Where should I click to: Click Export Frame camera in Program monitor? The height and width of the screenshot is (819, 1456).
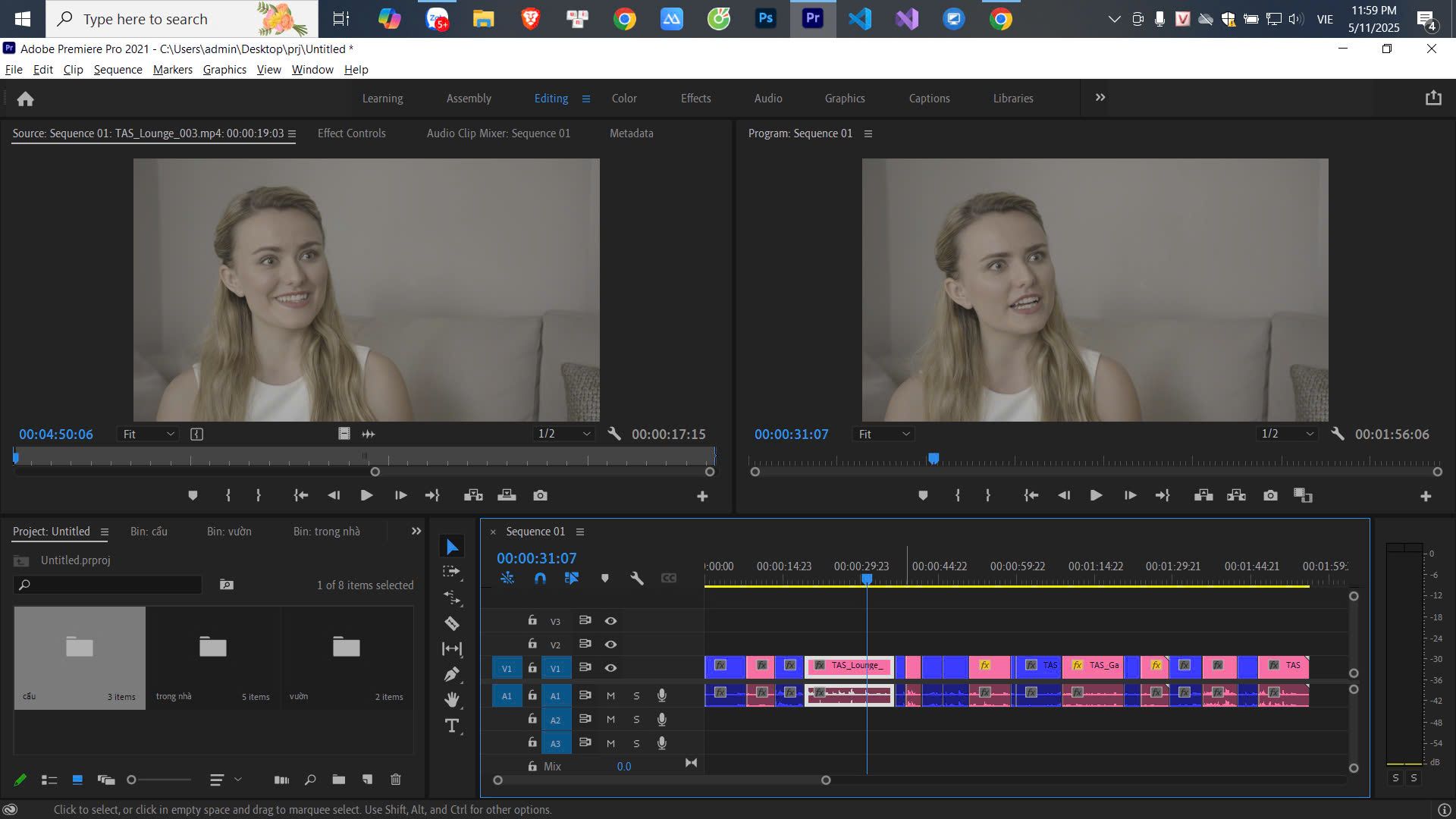[1270, 495]
